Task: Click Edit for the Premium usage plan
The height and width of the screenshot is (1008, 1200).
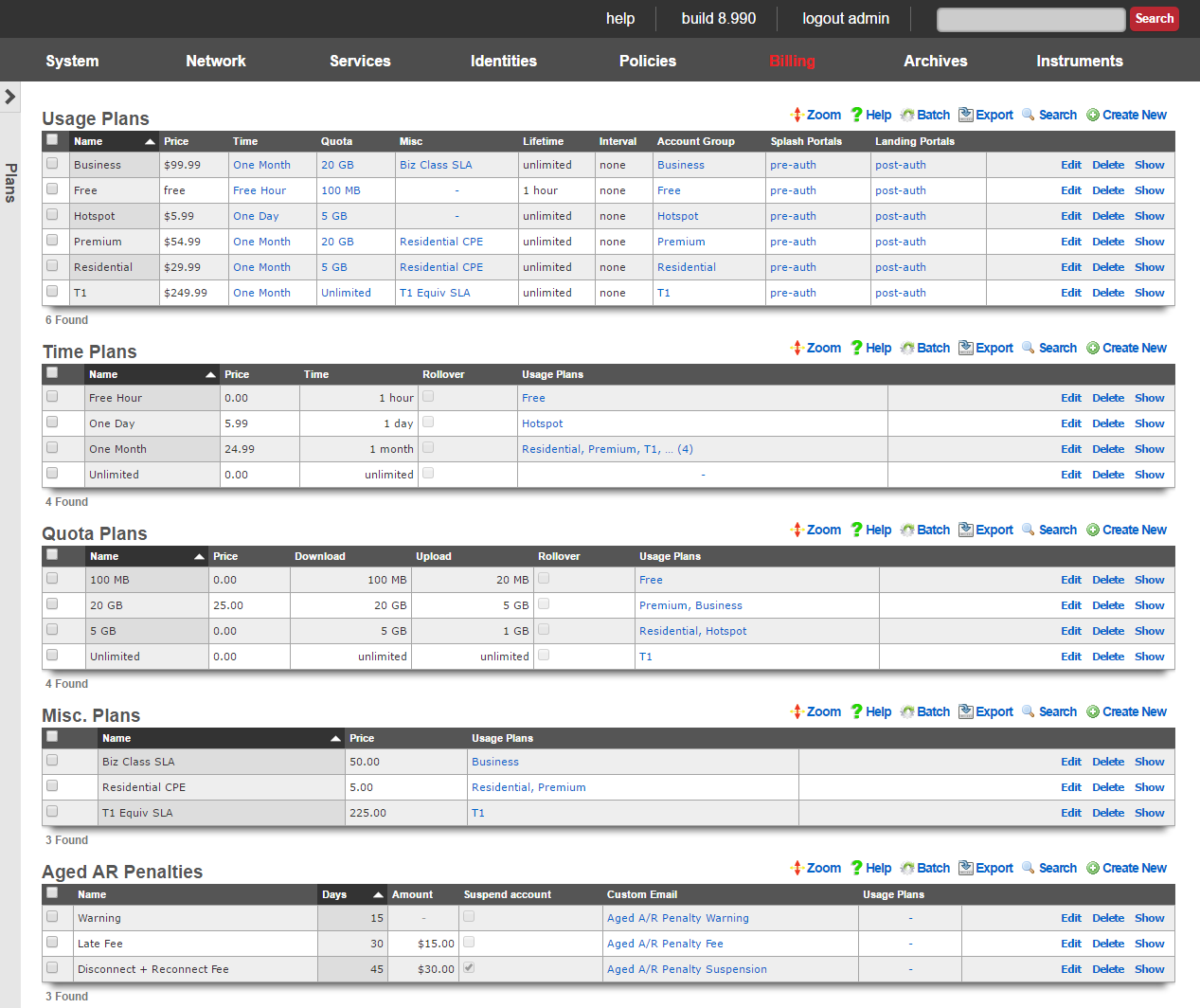Action: click(x=1070, y=242)
